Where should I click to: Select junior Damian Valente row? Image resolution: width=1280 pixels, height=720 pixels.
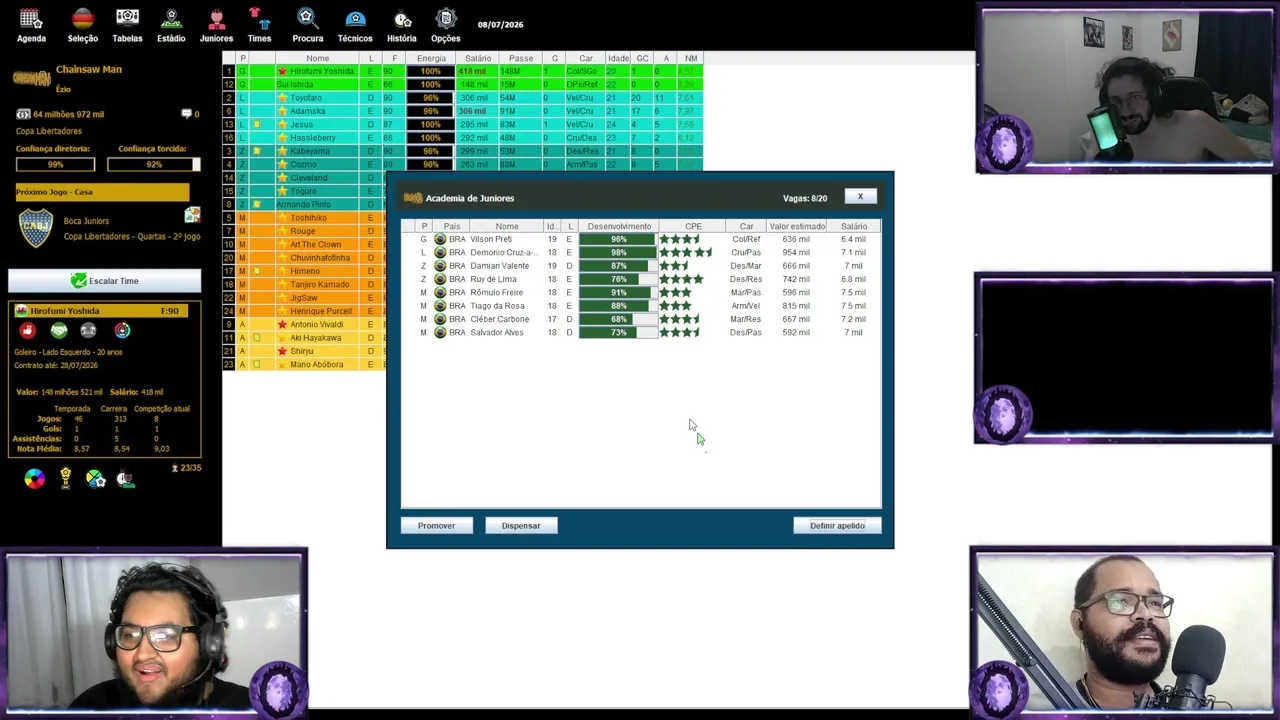click(641, 266)
